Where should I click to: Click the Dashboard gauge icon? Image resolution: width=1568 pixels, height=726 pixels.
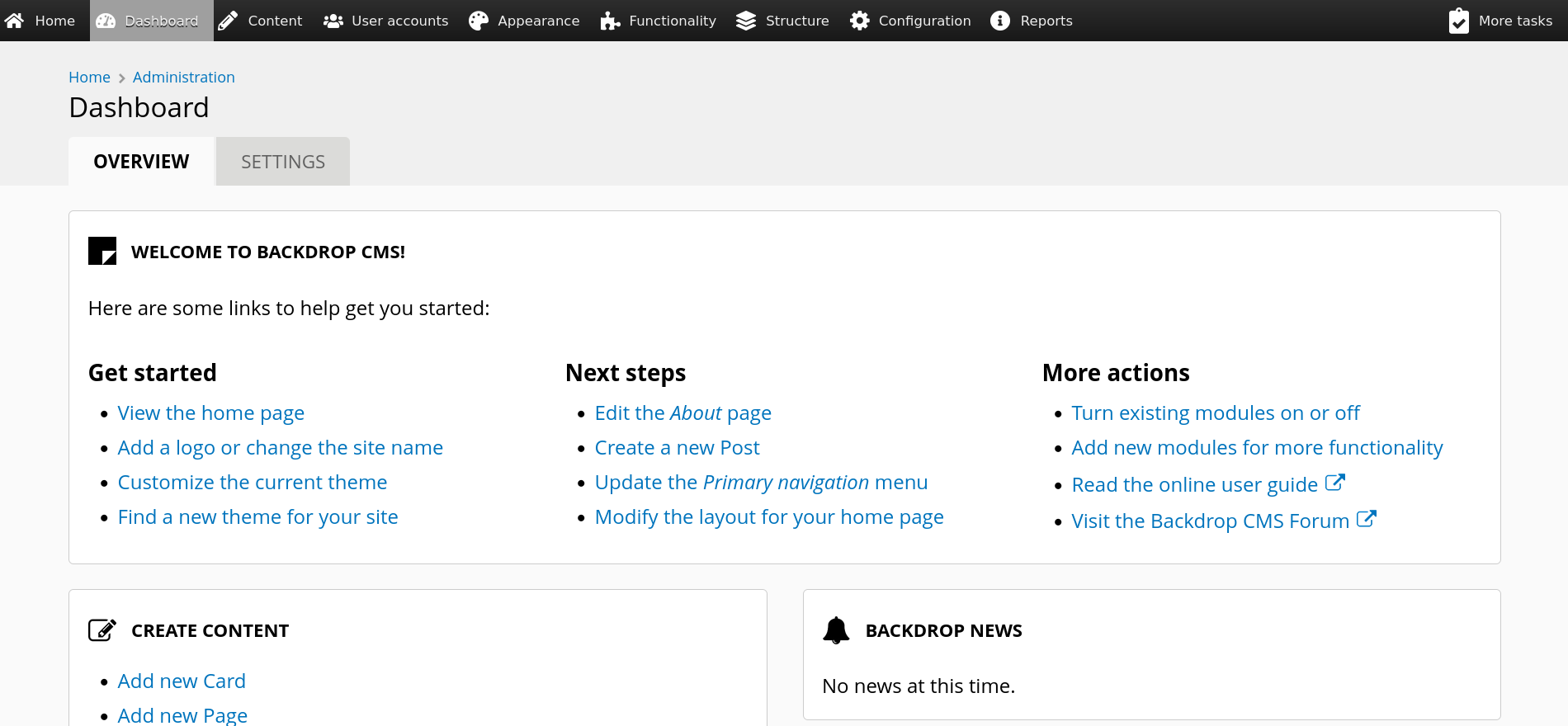[x=106, y=21]
